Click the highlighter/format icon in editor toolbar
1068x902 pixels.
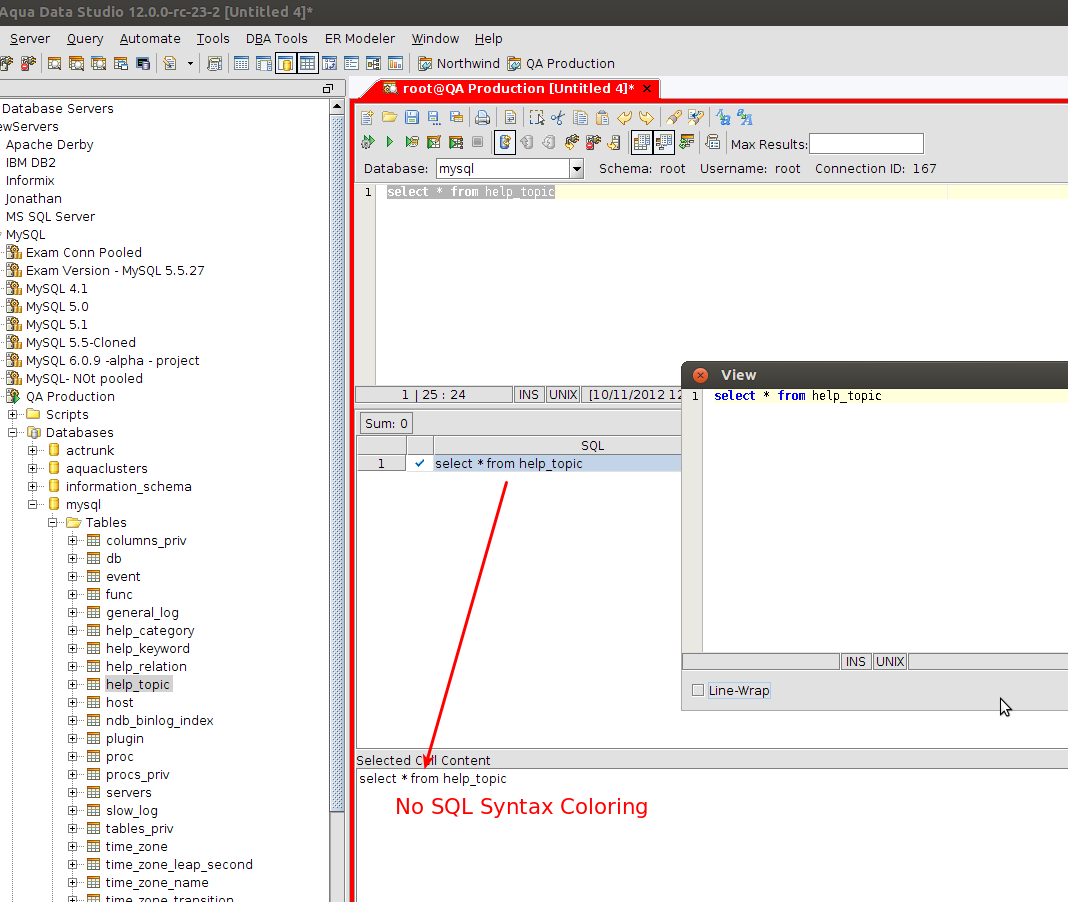674,118
